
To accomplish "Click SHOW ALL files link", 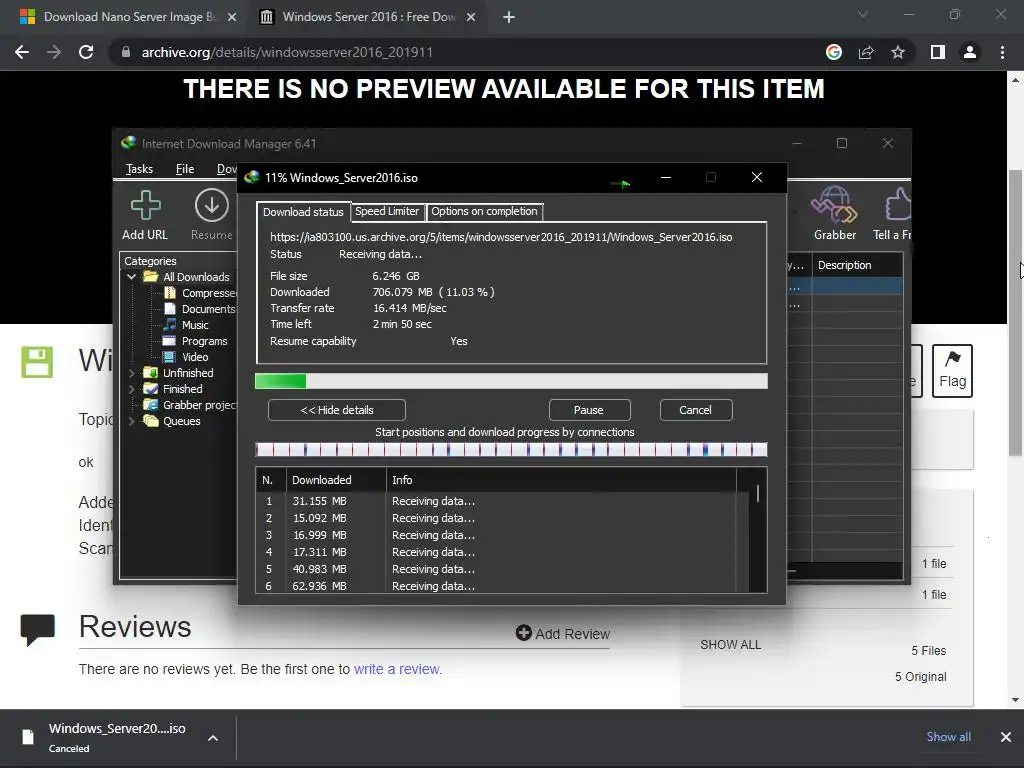I will click(x=731, y=645).
